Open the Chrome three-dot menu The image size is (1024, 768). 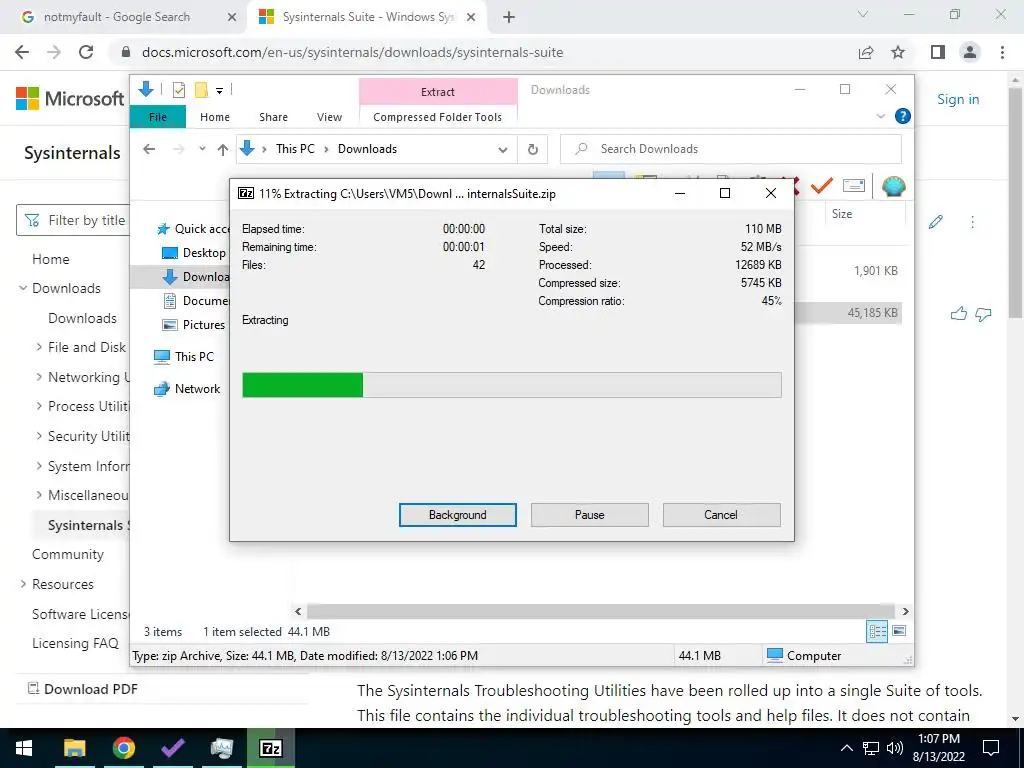click(1002, 52)
